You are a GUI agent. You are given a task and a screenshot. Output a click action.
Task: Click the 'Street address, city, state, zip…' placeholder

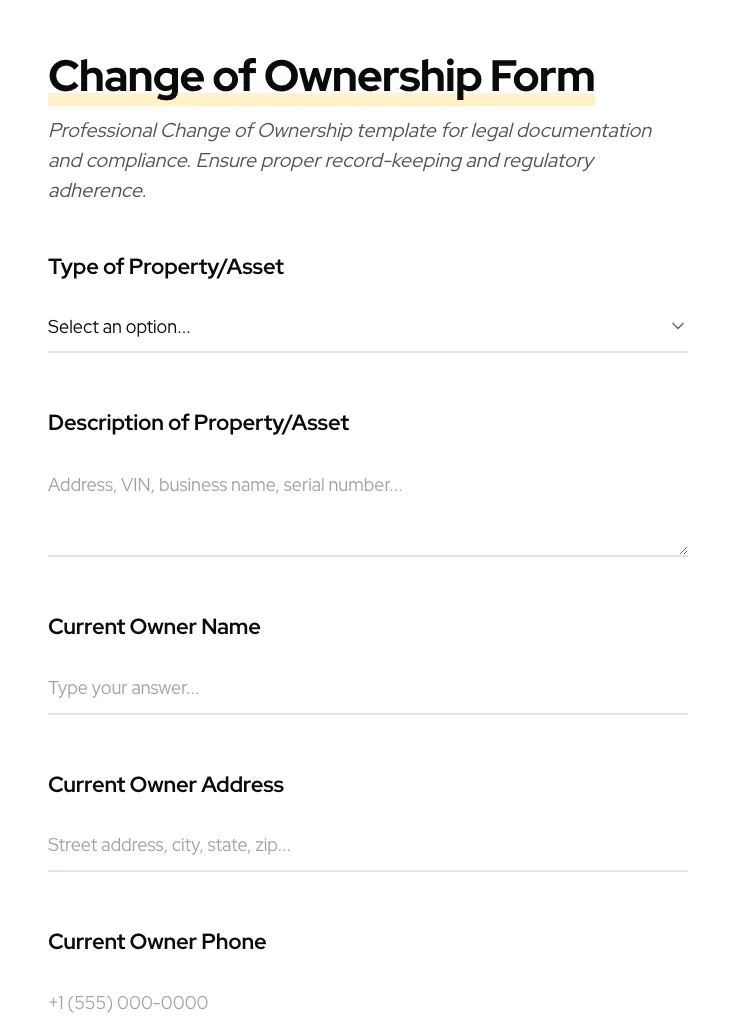pyautogui.click(x=169, y=845)
